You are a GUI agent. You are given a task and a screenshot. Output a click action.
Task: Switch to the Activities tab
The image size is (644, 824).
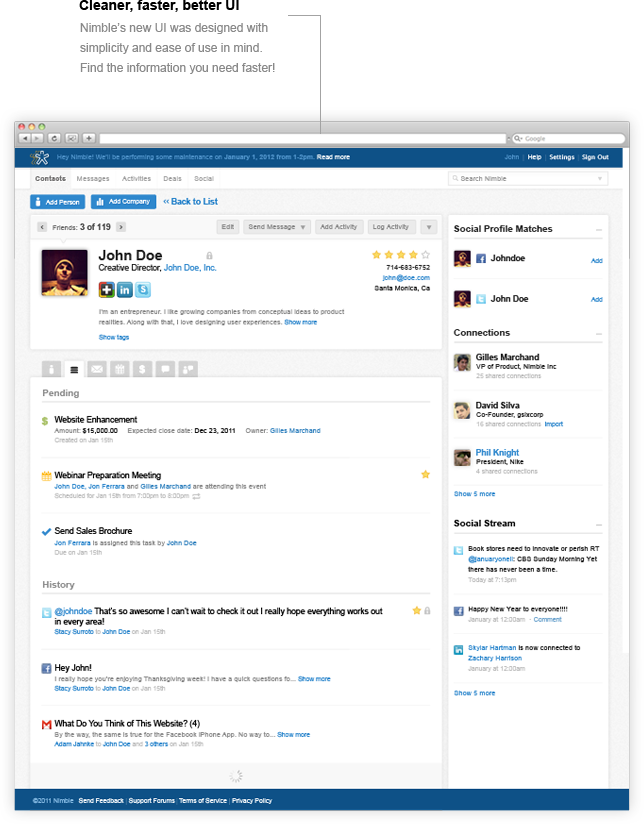tap(136, 179)
